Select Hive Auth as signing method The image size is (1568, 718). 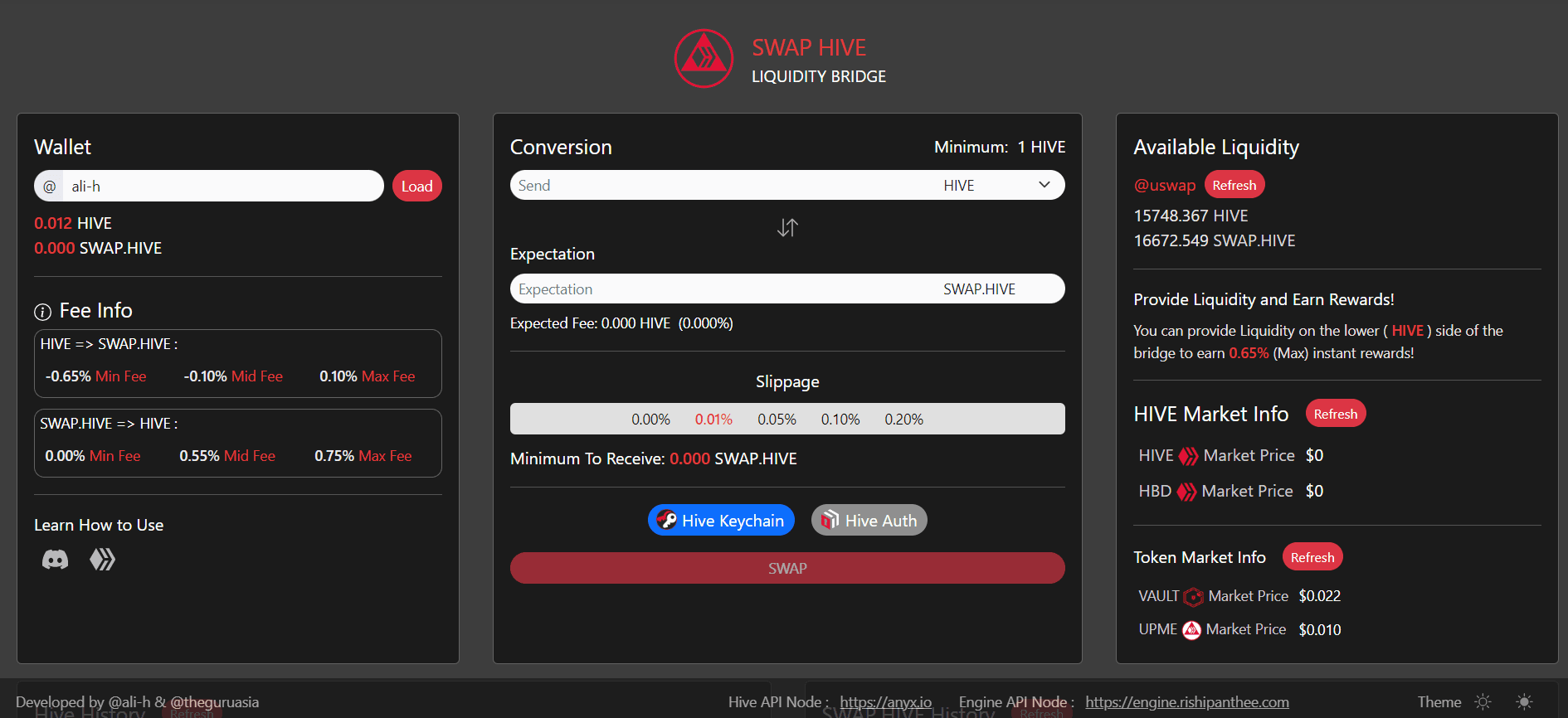pyautogui.click(x=869, y=520)
